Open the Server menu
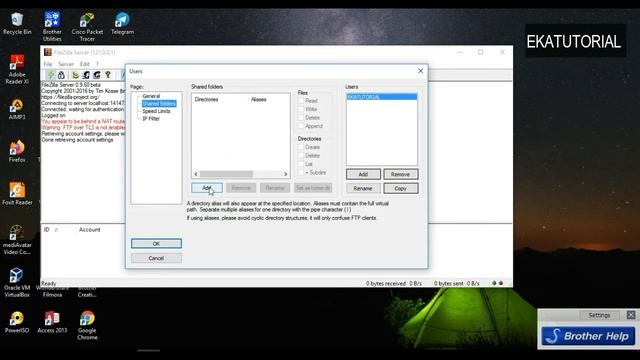Image resolution: width=640 pixels, height=360 pixels. pos(66,64)
